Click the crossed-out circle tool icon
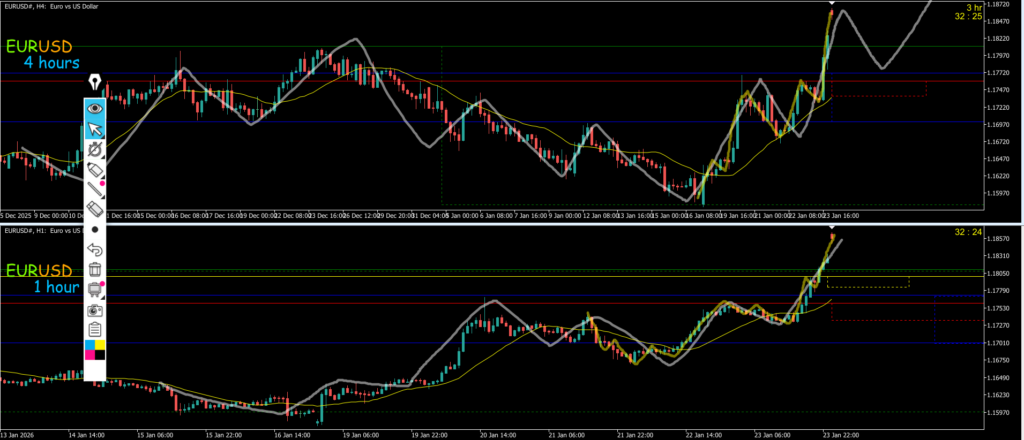 (x=95, y=148)
